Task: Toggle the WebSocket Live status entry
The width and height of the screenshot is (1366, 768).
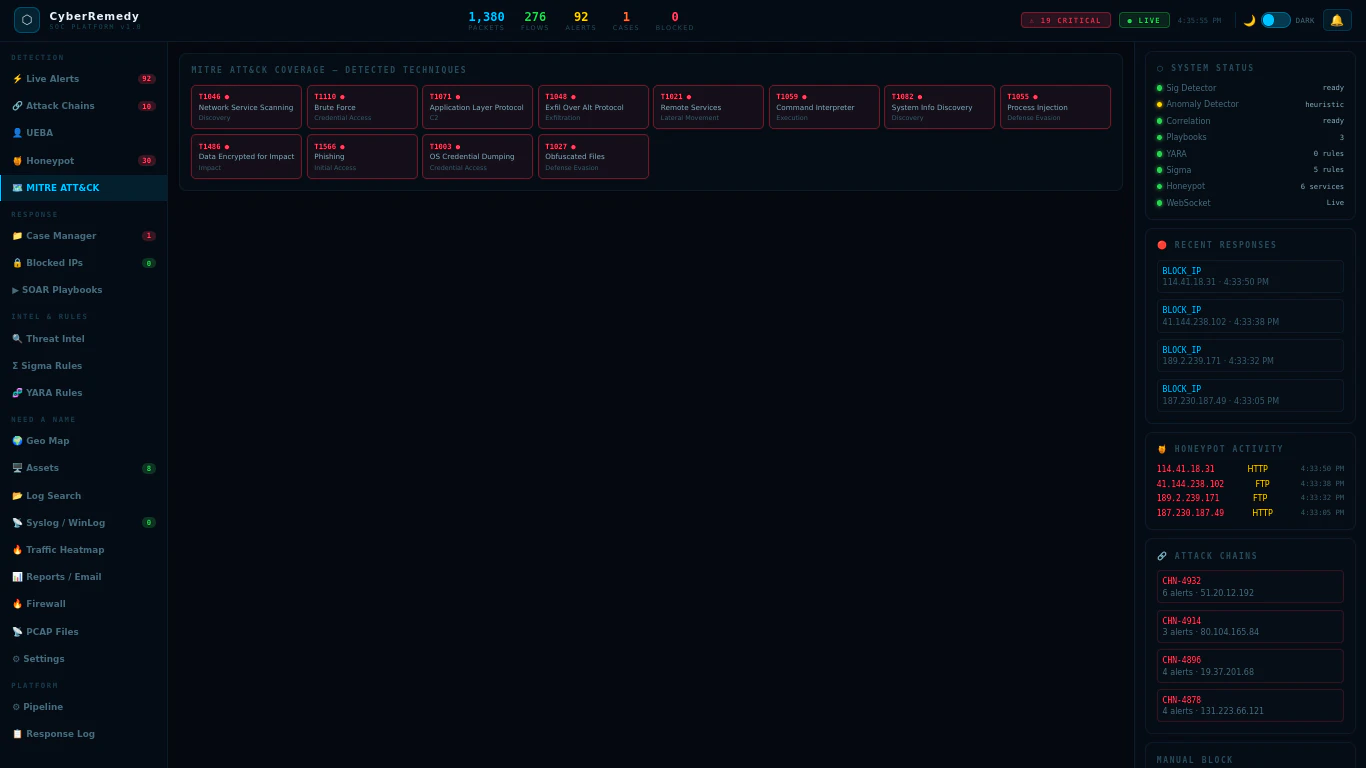Action: tap(1251, 202)
